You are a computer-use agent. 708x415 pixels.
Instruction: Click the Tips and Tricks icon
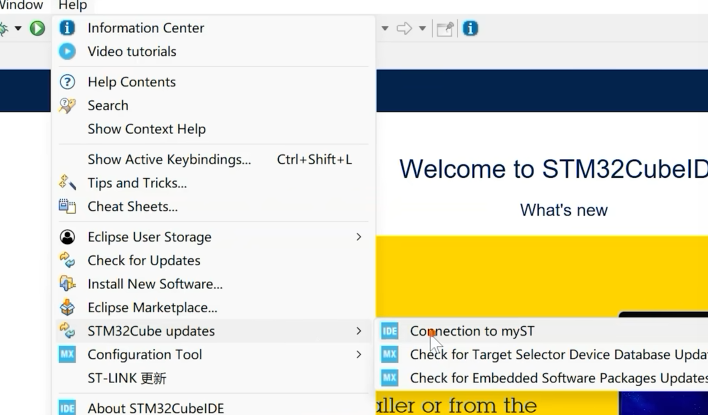coord(67,183)
